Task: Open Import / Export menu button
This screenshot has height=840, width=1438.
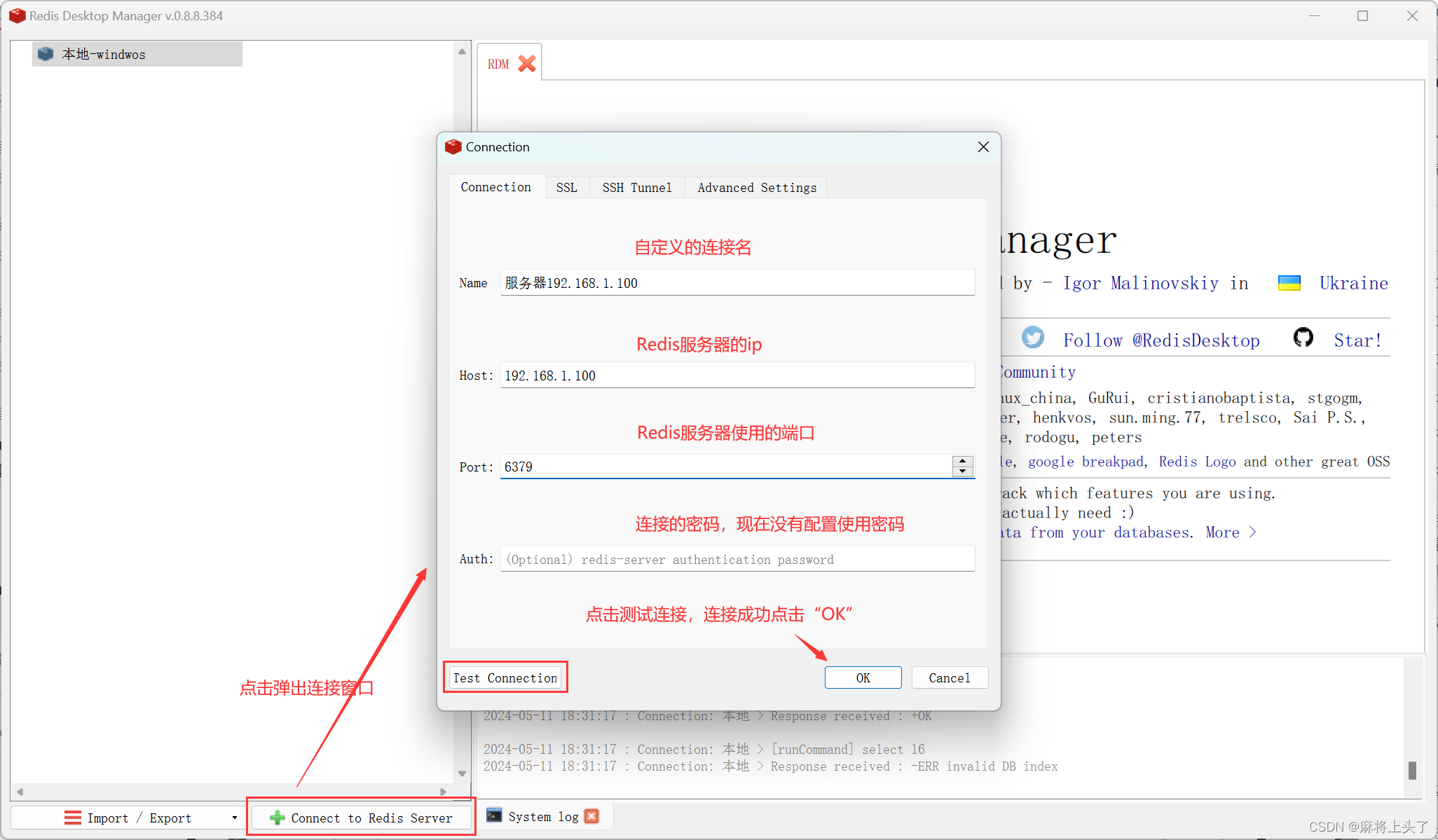Action: (x=127, y=818)
